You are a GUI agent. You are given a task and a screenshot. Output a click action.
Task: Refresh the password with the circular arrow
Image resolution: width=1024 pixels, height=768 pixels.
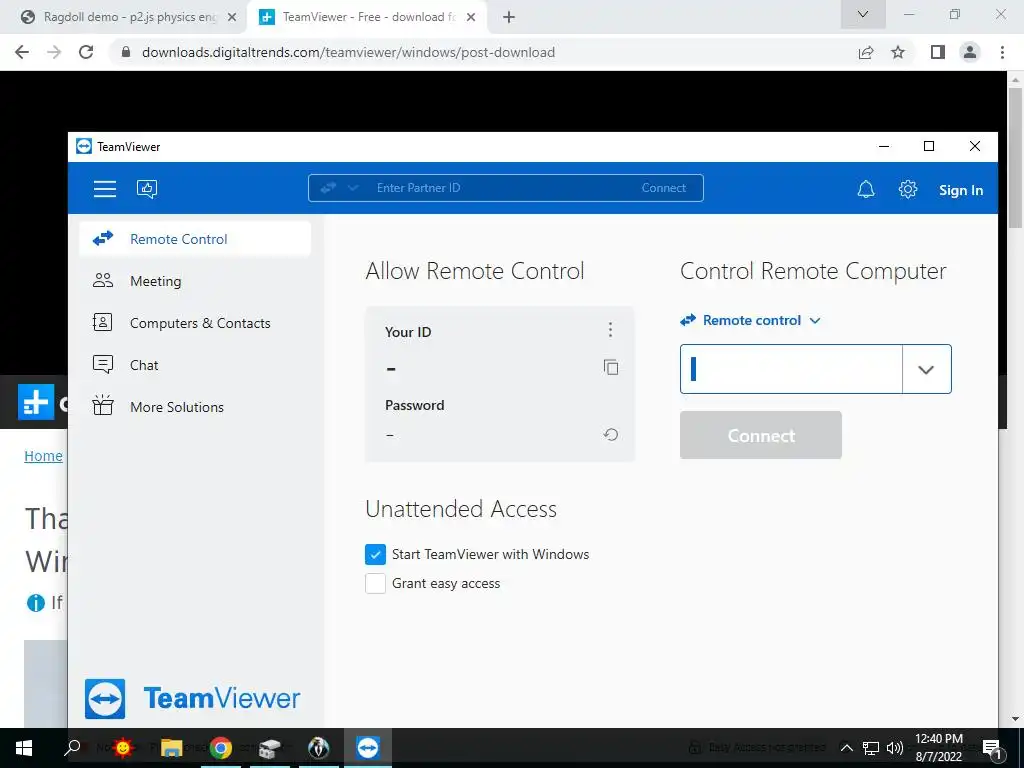tap(611, 434)
